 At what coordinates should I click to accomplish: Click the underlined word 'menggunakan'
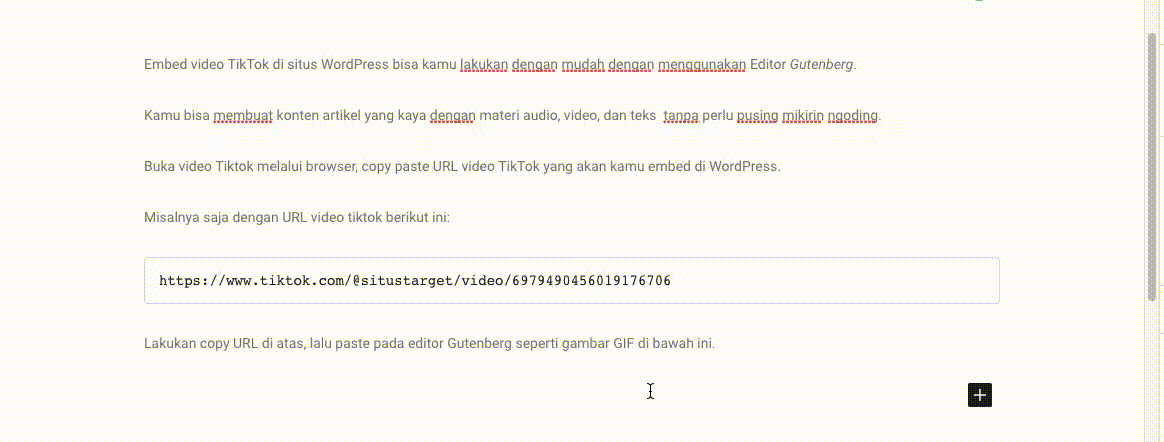pos(702,65)
